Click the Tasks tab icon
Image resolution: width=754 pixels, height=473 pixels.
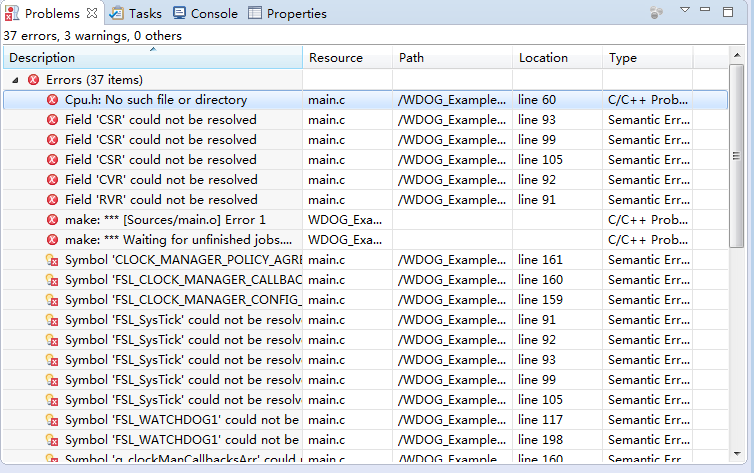pyautogui.click(x=116, y=13)
